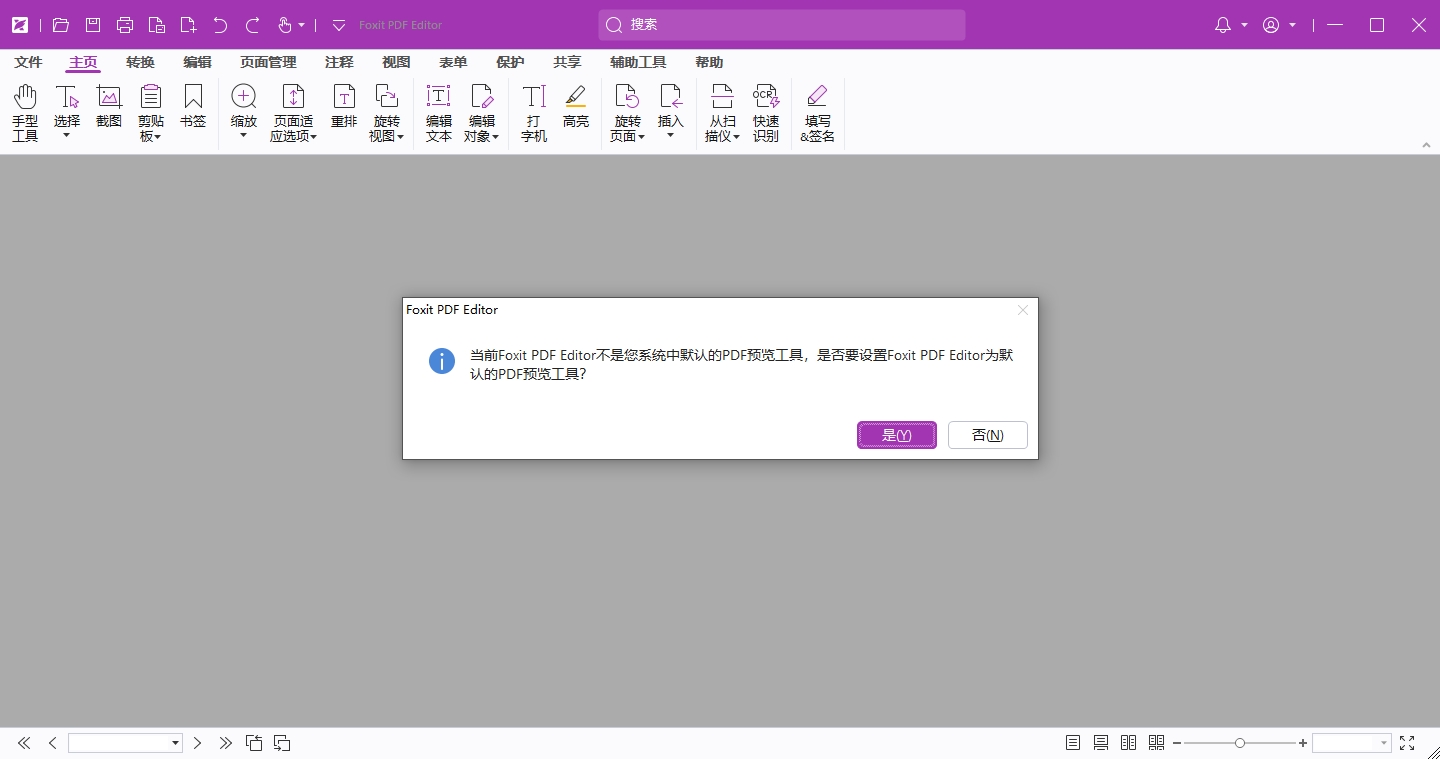Open the notifications bell icon
This screenshot has width=1440, height=759.
1223,25
